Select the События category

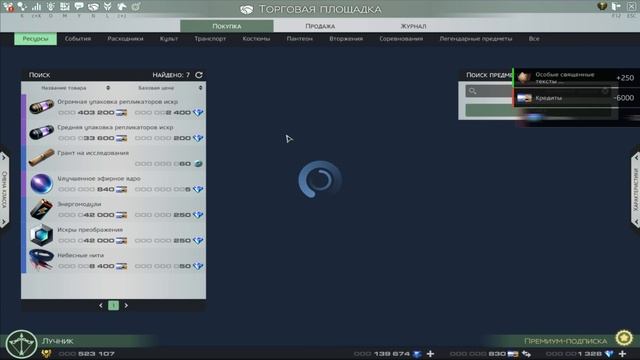point(78,39)
